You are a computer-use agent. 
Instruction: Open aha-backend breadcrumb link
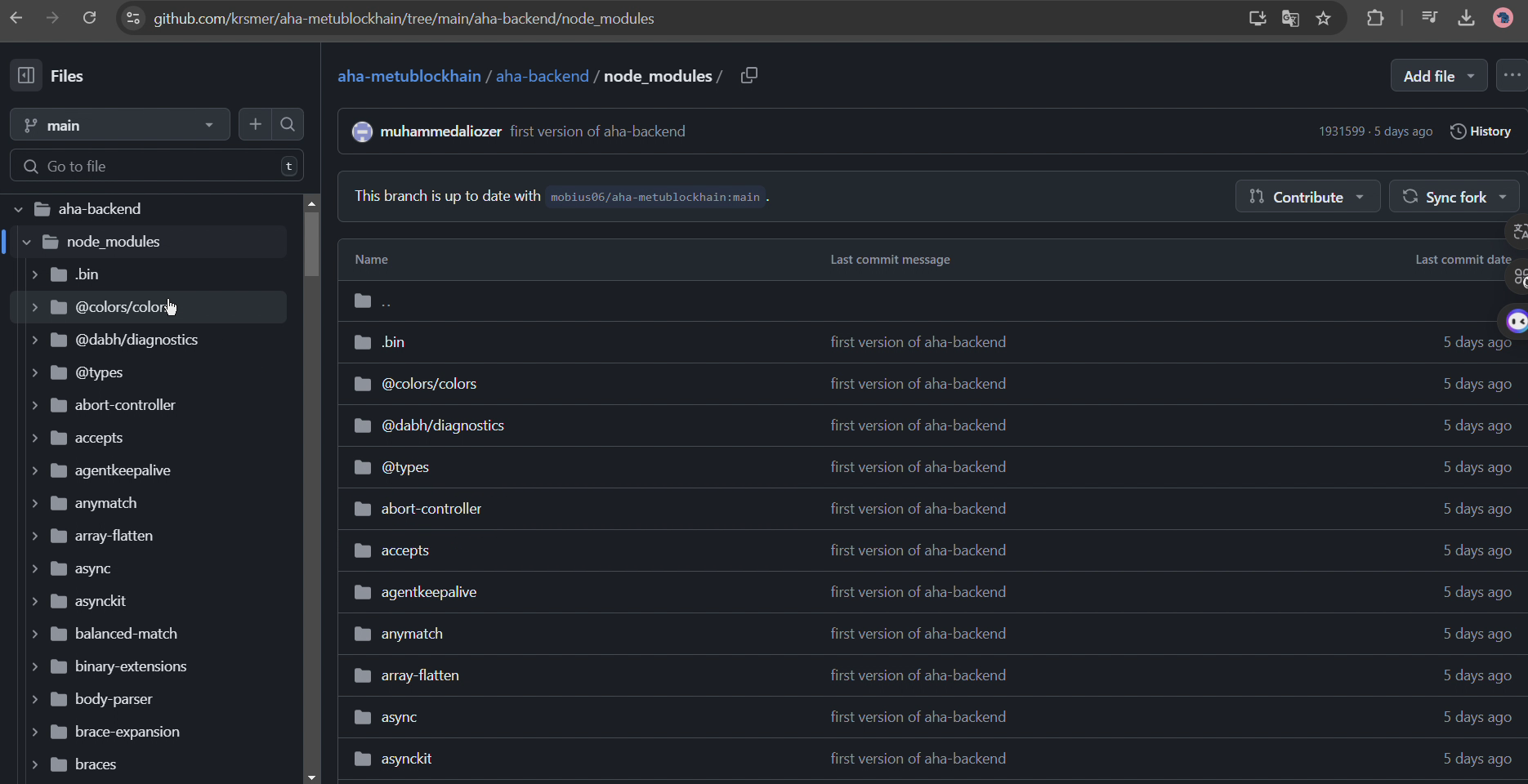543,76
